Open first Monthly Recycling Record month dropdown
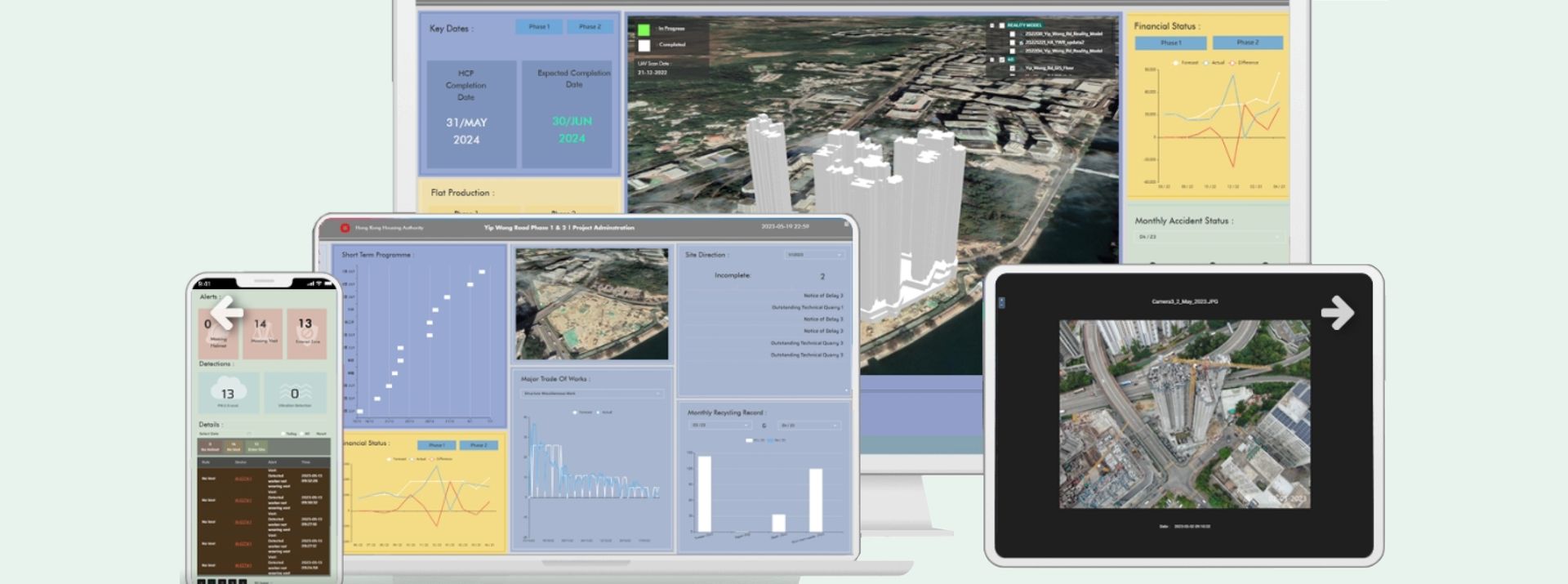The height and width of the screenshot is (584, 1568). [x=719, y=426]
